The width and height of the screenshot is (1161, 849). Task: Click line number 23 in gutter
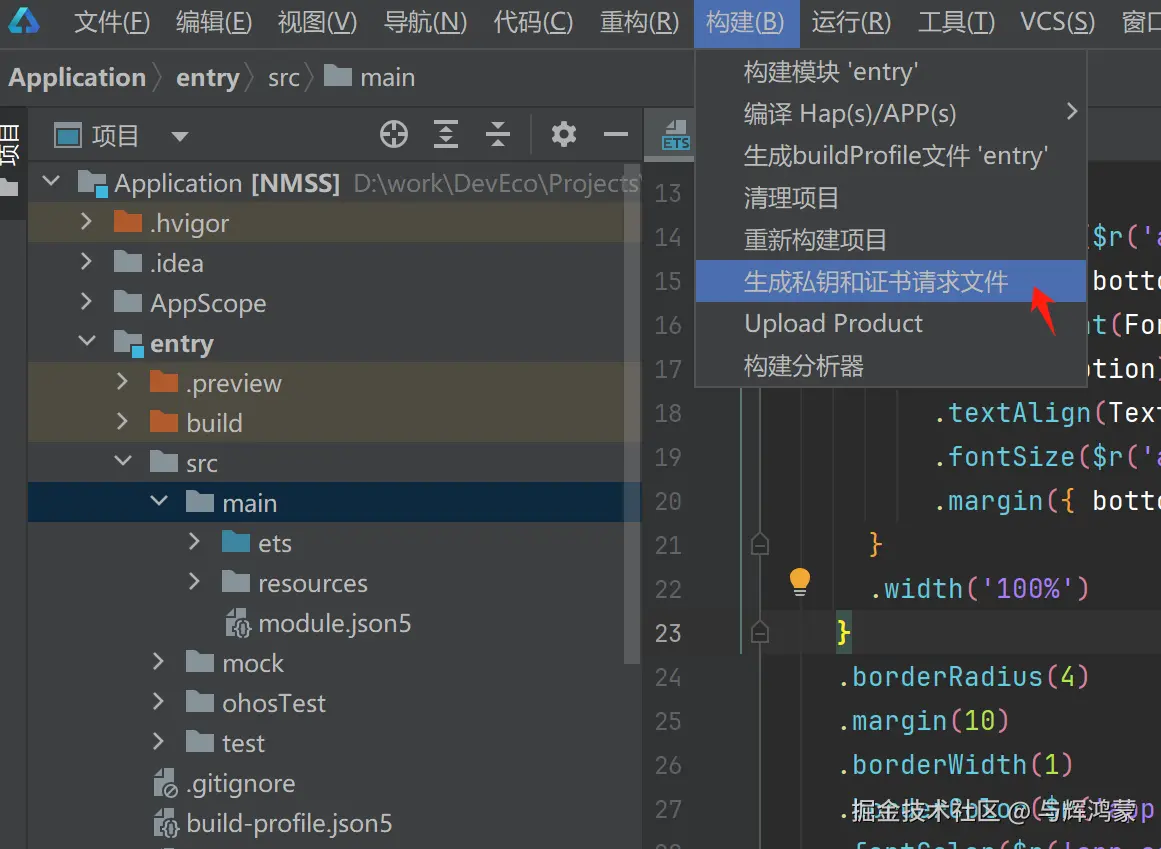coord(668,633)
